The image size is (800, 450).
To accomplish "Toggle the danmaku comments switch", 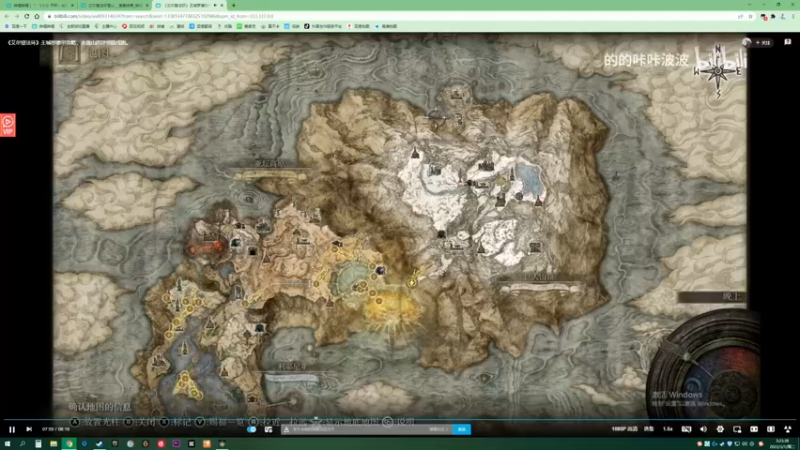I will [252, 429].
